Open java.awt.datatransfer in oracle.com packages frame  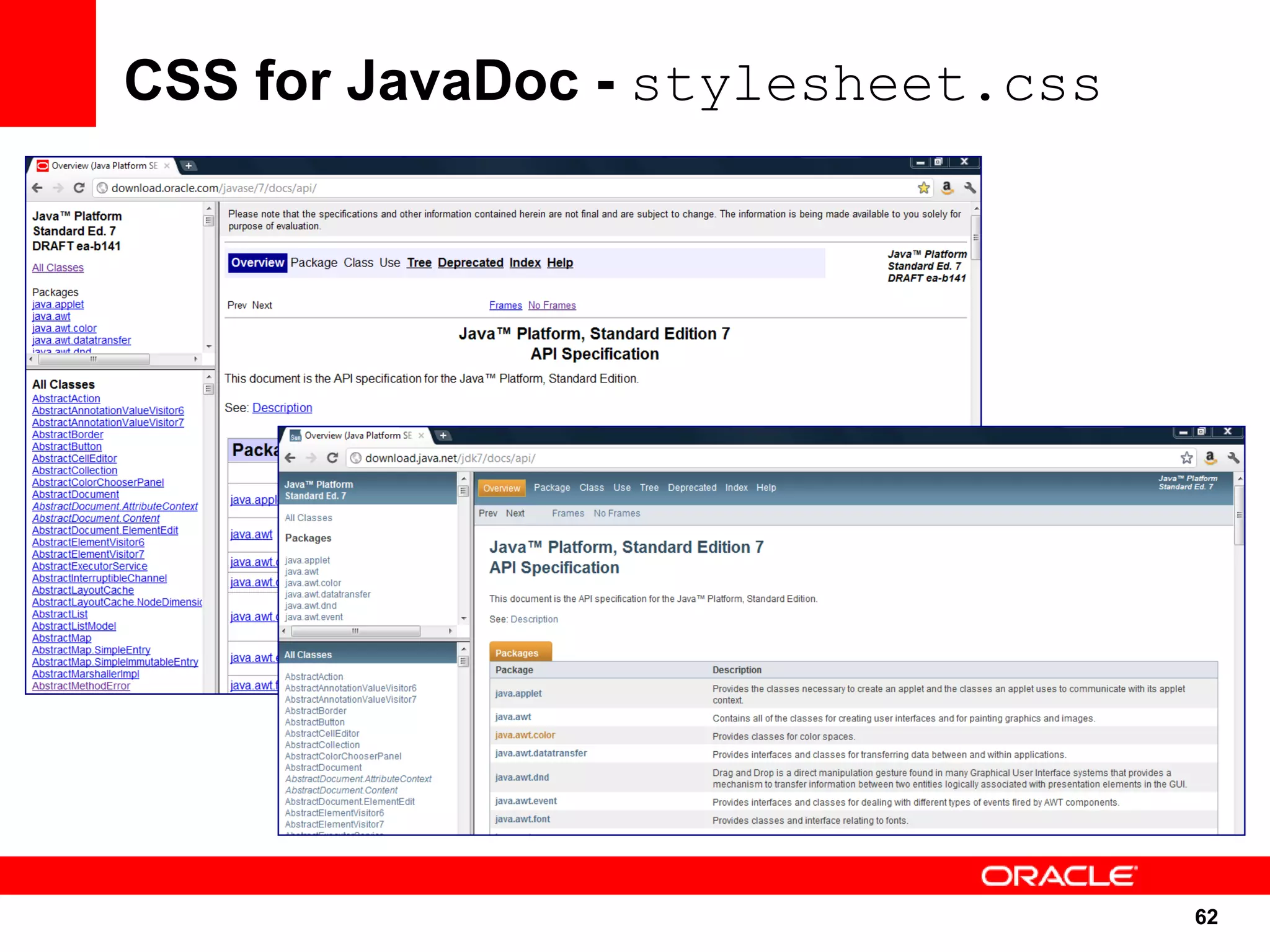point(81,340)
